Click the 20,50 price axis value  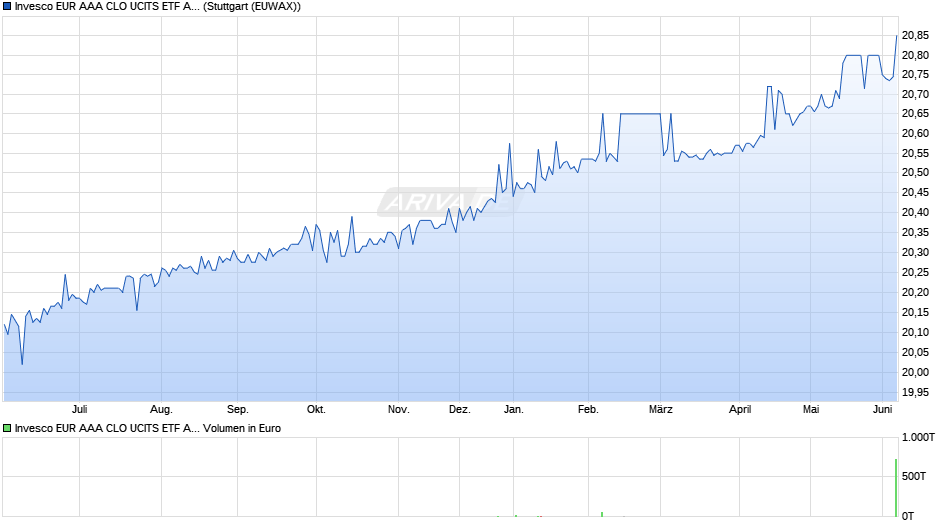tap(915, 173)
